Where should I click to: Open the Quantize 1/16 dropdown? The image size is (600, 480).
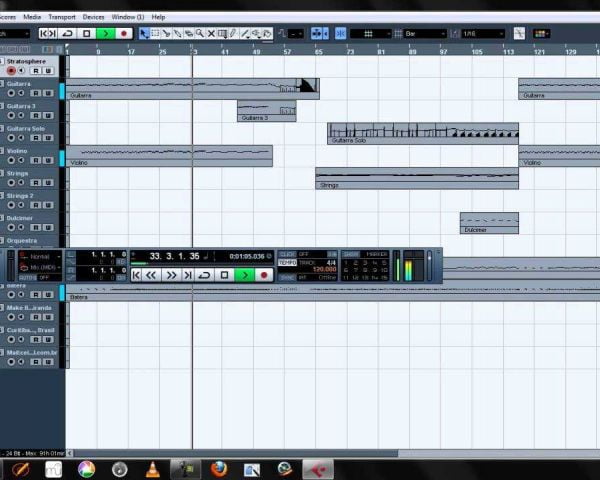coord(483,34)
